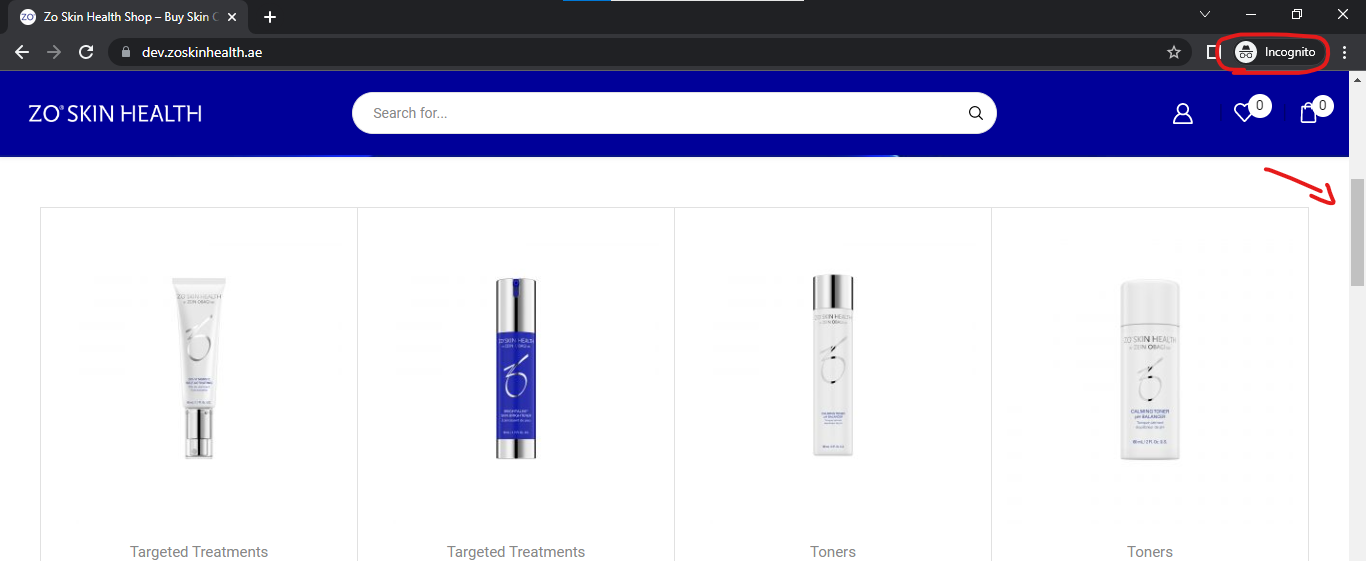Reload the page with the refresh icon
Viewport: 1366px width, 561px height.
86,52
